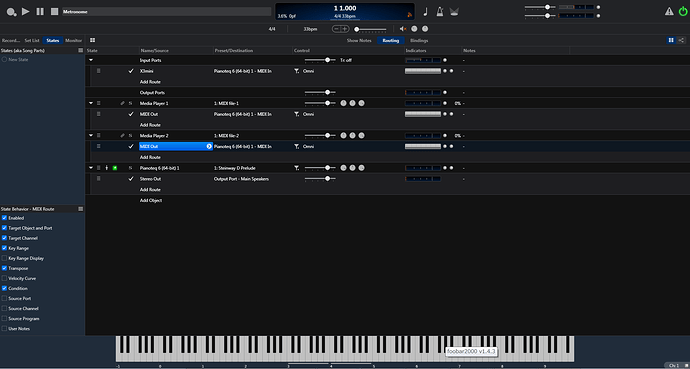
Task: Click Add Route under Stereo Out
Action: (x=150, y=190)
